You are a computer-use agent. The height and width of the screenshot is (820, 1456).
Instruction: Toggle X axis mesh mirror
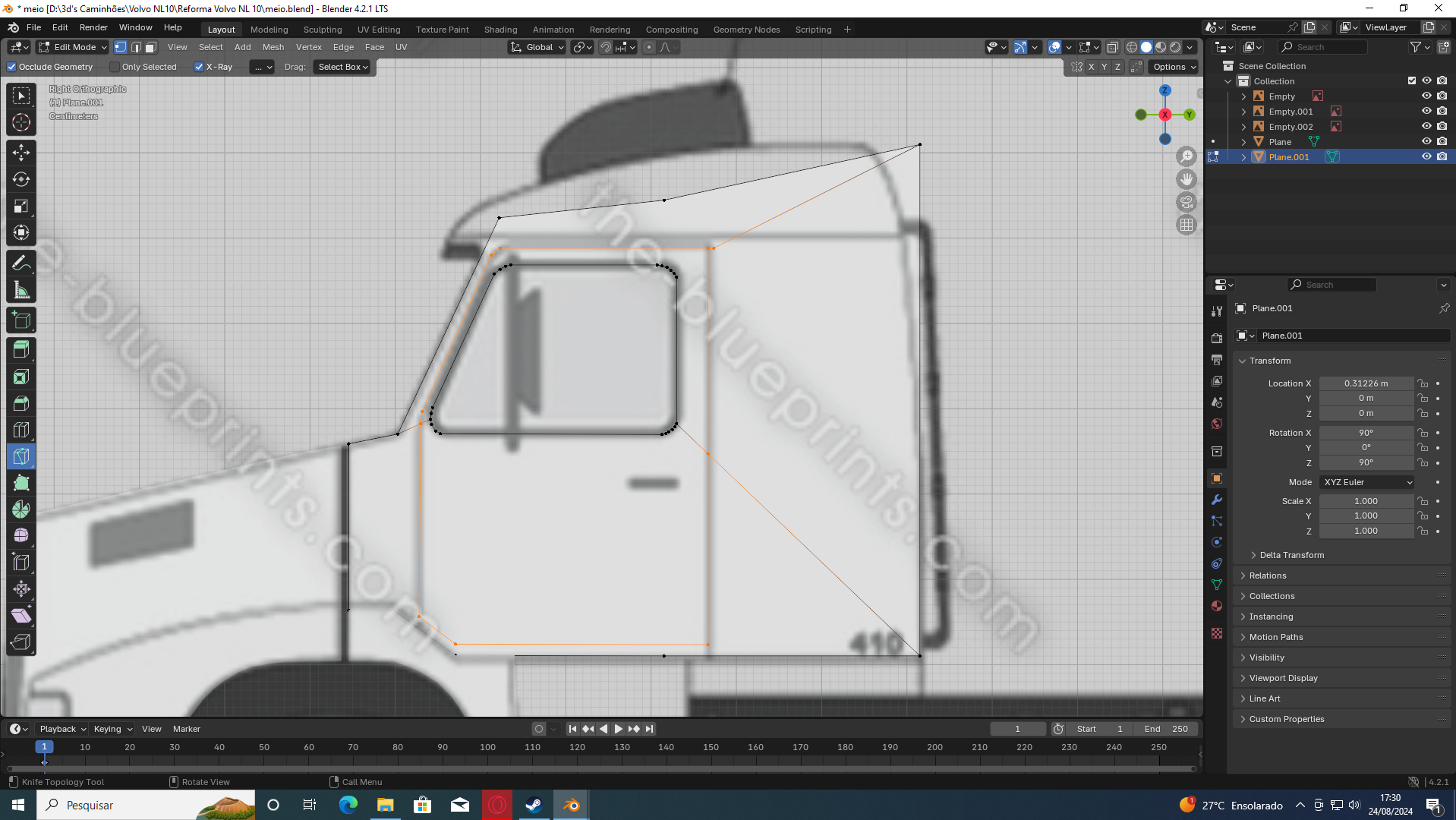pos(1092,67)
